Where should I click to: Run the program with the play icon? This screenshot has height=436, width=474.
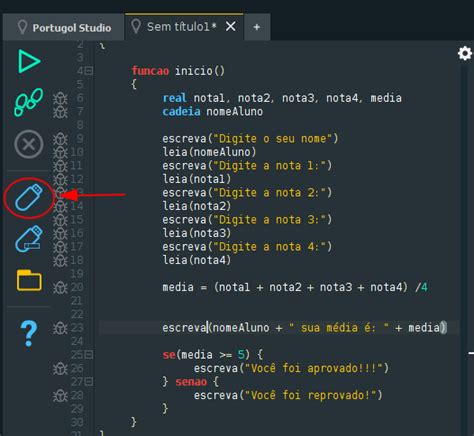[x=29, y=61]
